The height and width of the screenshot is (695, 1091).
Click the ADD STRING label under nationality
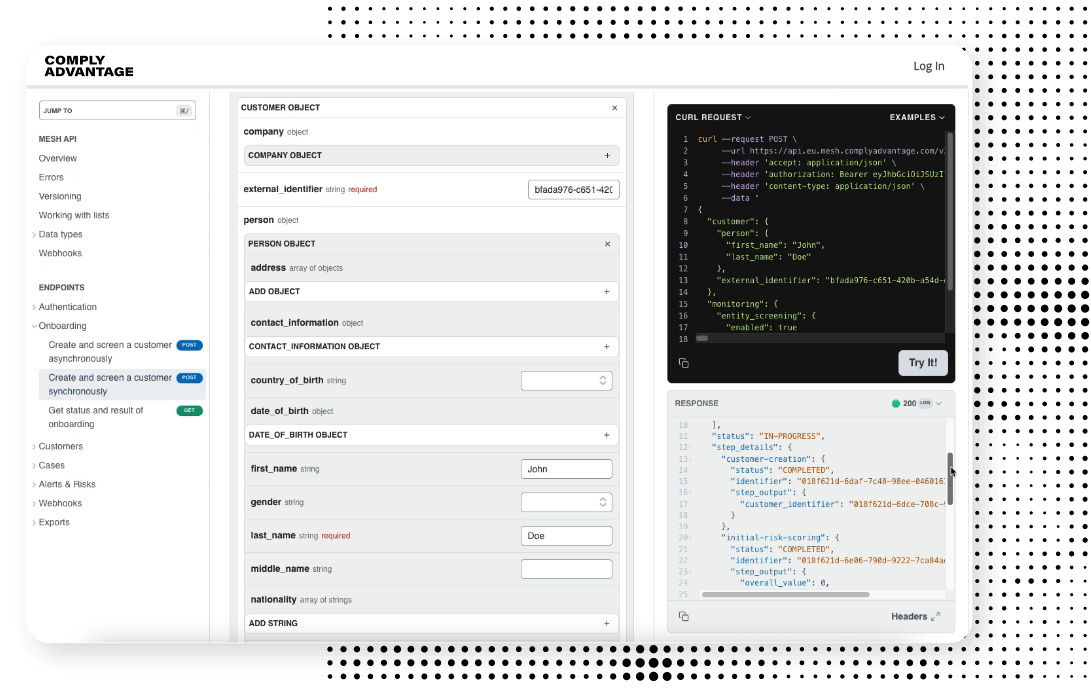(273, 623)
